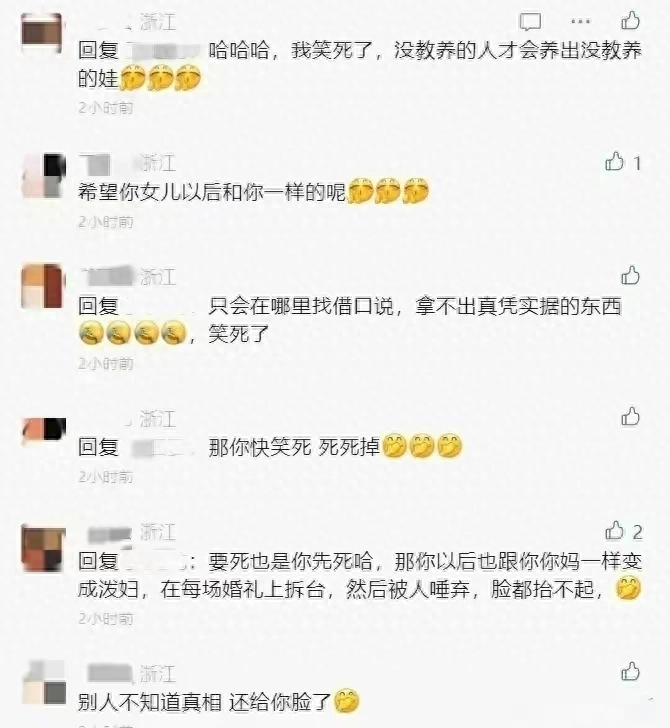The width and height of the screenshot is (670, 728).
Task: Click the reply speech-bubble icon on first comment
Action: [529, 21]
